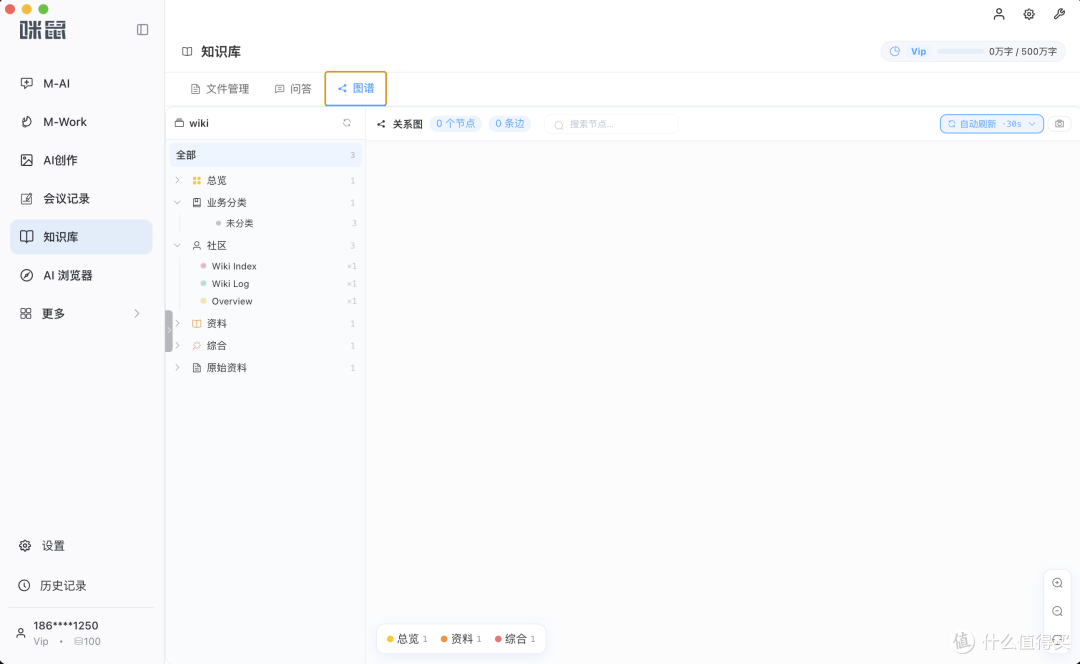Viewport: 1080px width, 664px height.
Task: Collapse the sidebar with the panel icon
Action: coord(143,30)
